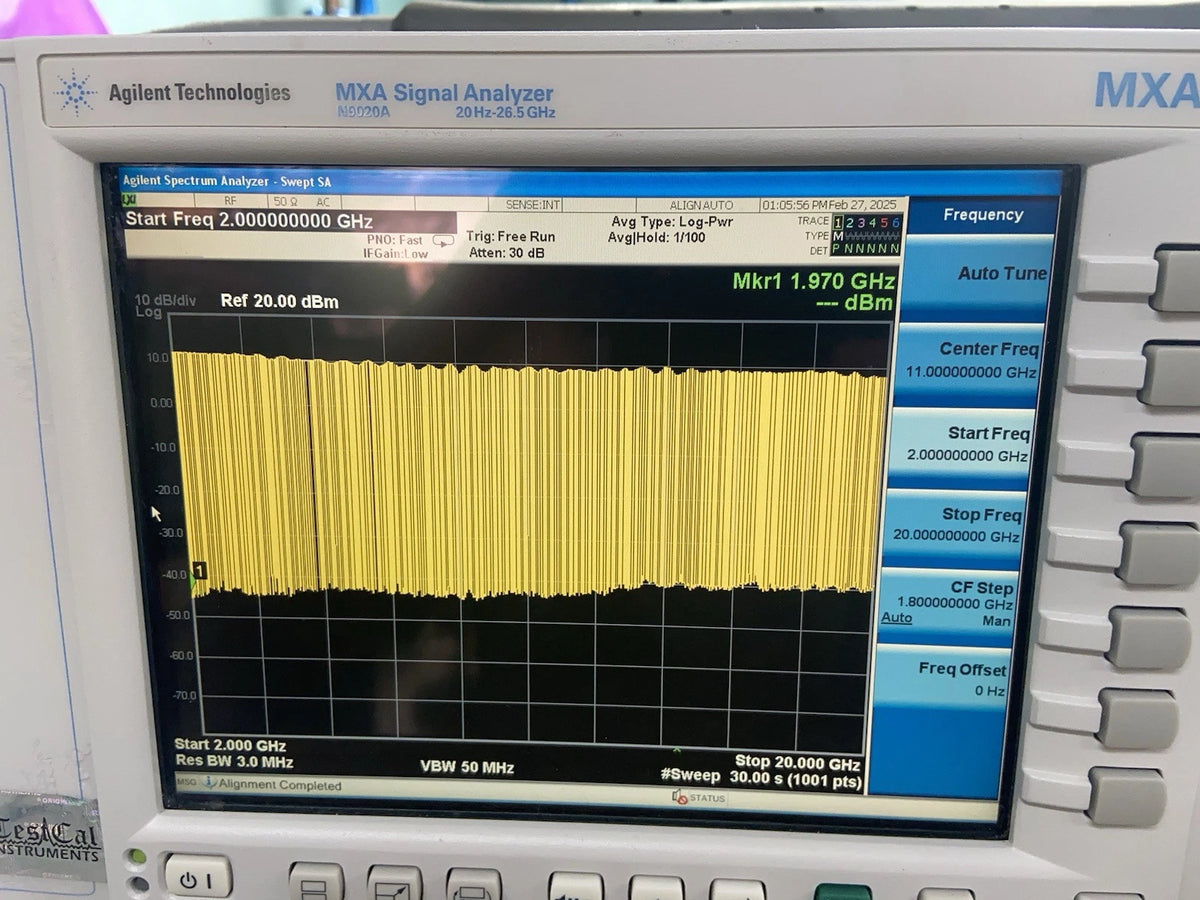This screenshot has height=900, width=1200.
Task: Select trace number 3 in TRACE row
Action: click(x=862, y=222)
